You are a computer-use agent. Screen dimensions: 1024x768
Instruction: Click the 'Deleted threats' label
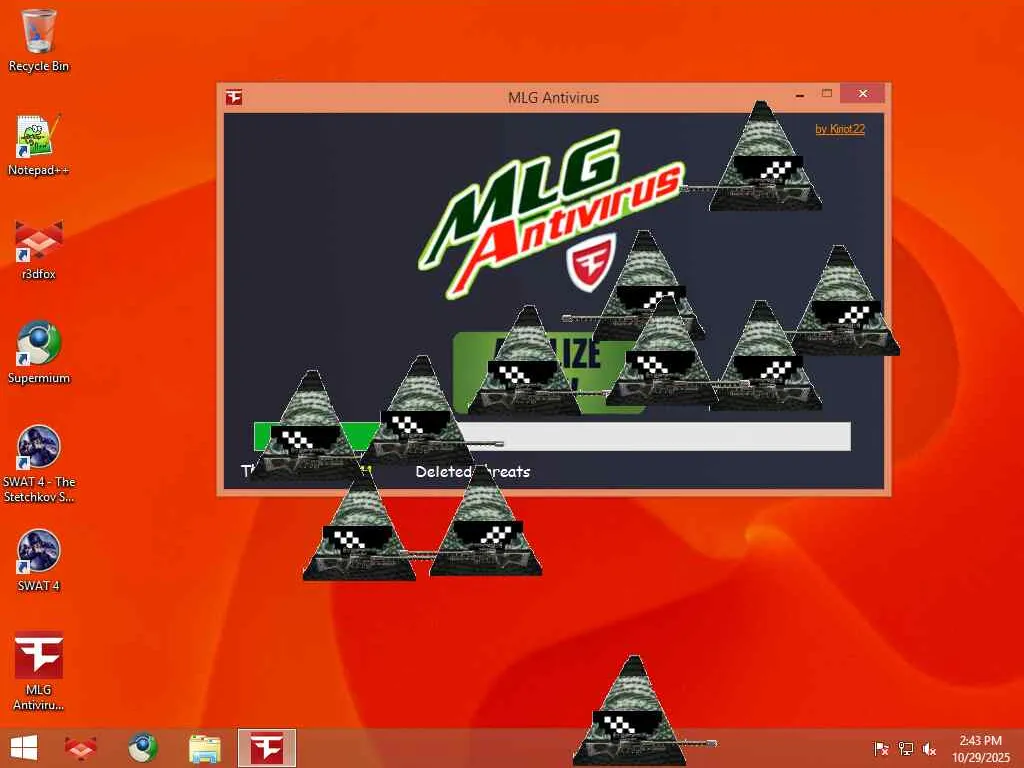pos(473,472)
